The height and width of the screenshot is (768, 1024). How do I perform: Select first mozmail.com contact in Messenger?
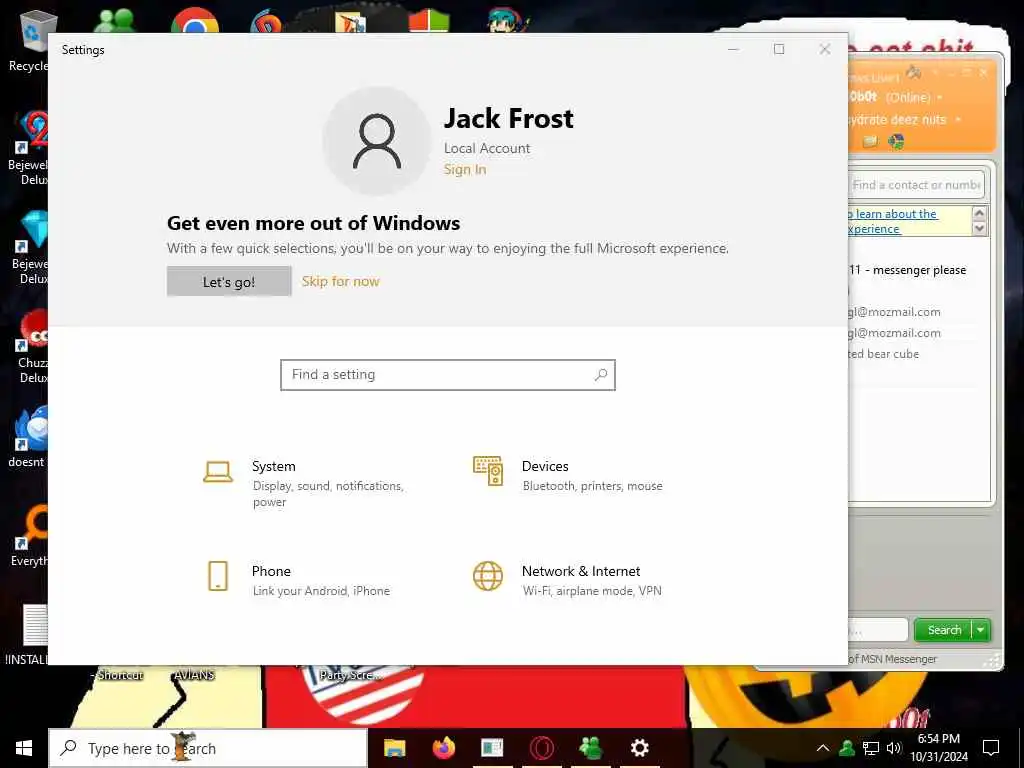click(895, 312)
